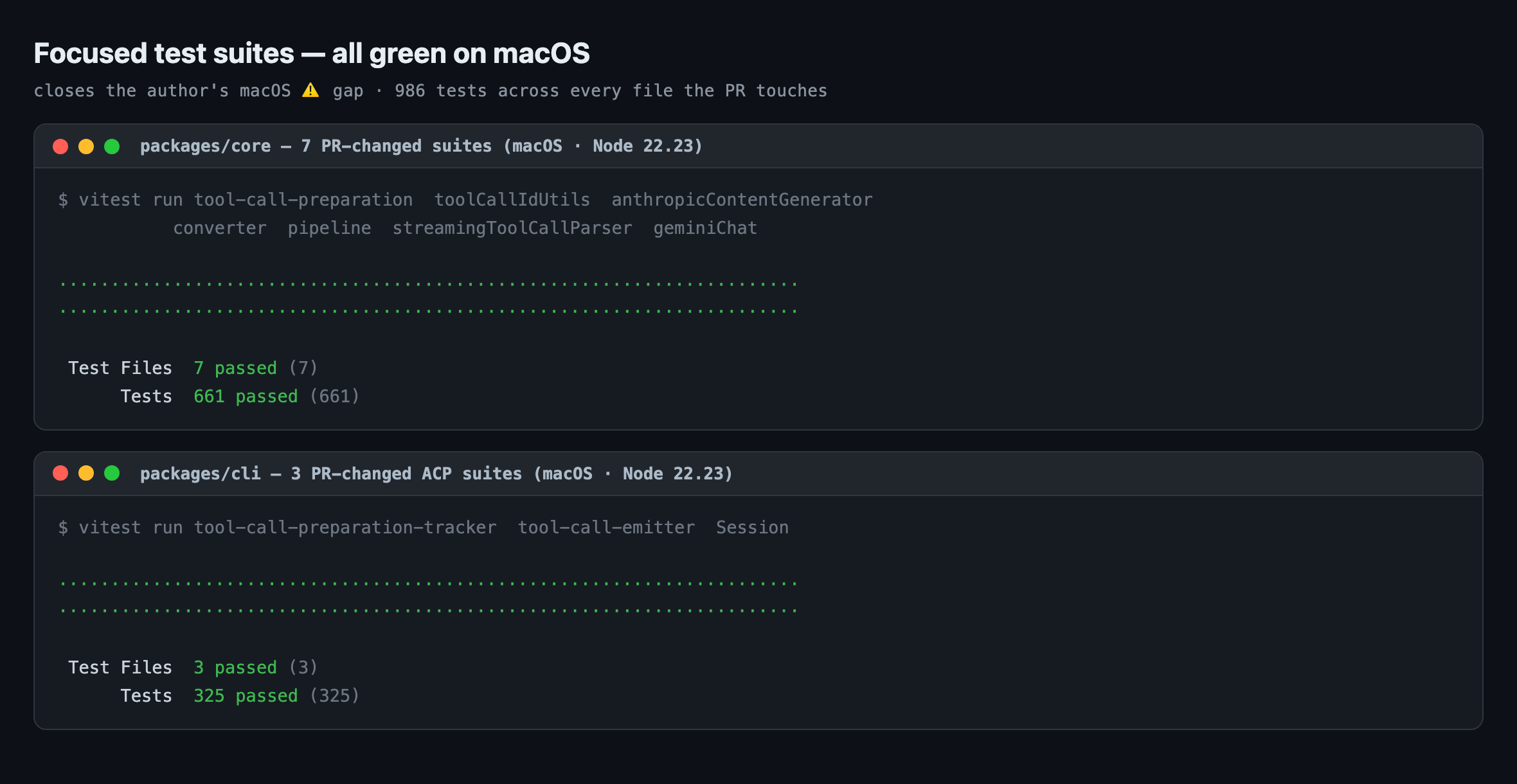Screen dimensions: 1517x784
Task: Click the packages/core terminal title text
Action: click(421, 147)
